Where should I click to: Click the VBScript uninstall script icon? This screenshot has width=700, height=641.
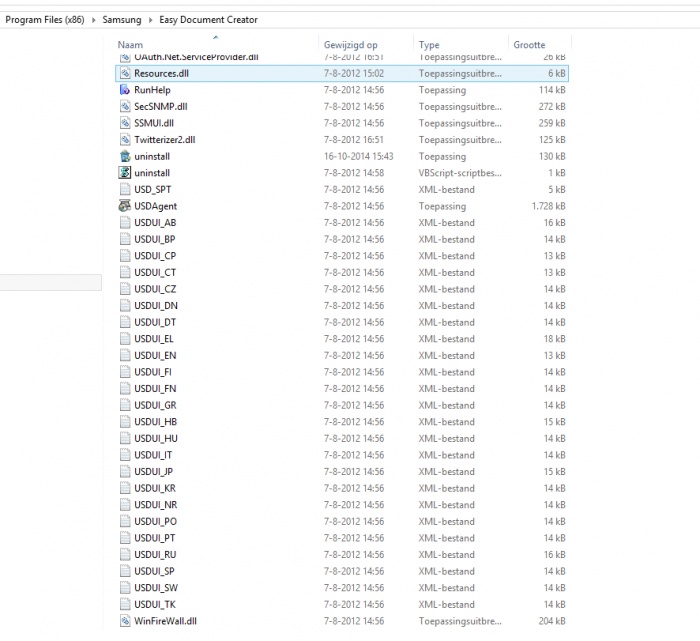click(125, 173)
